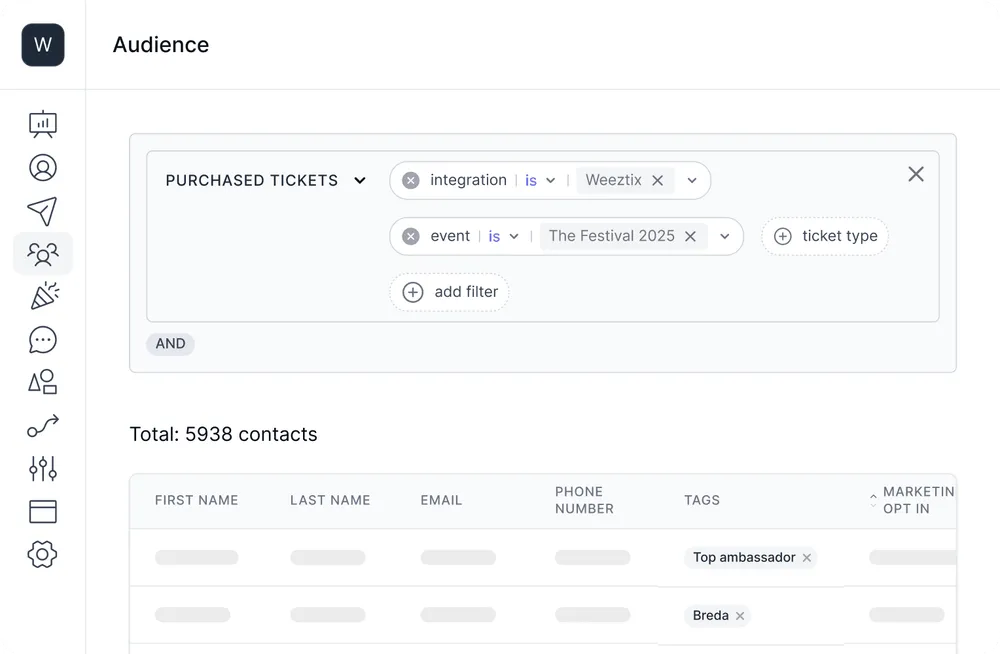Open the event value dropdown chevron
1000x654 pixels.
point(724,237)
